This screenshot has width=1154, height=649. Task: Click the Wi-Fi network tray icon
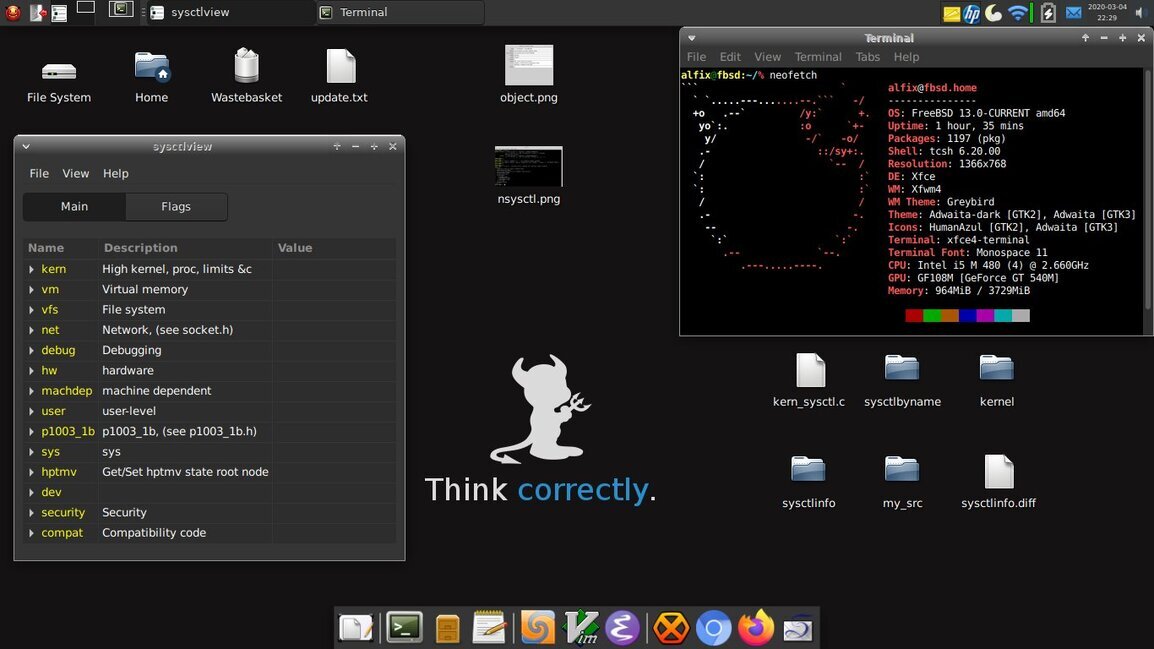tap(1018, 13)
